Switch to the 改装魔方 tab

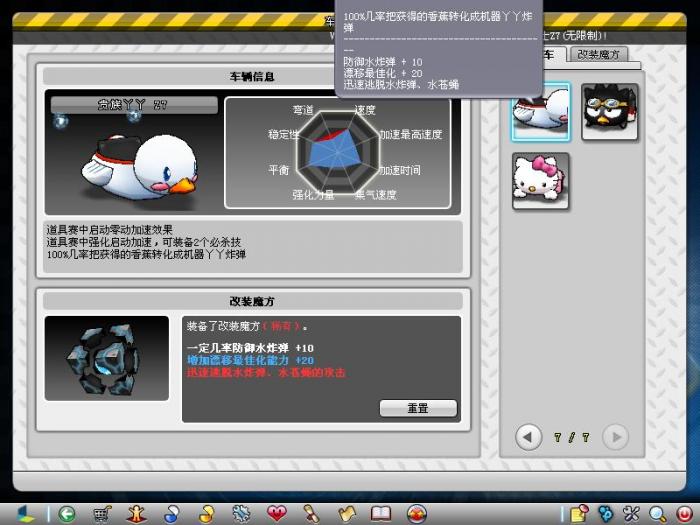598,54
